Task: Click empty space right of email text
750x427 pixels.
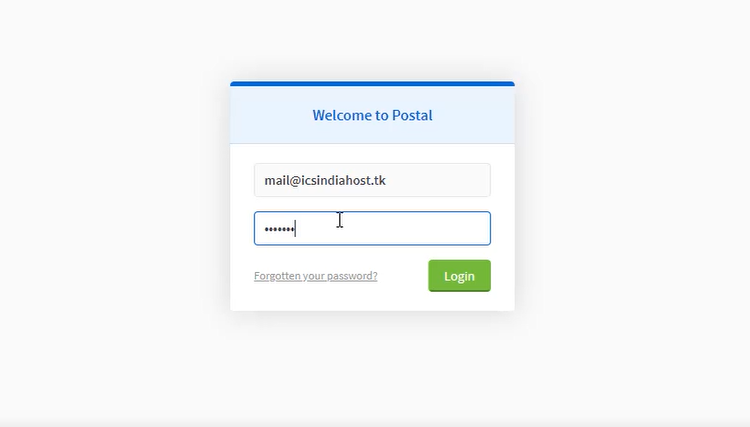Action: (x=438, y=180)
